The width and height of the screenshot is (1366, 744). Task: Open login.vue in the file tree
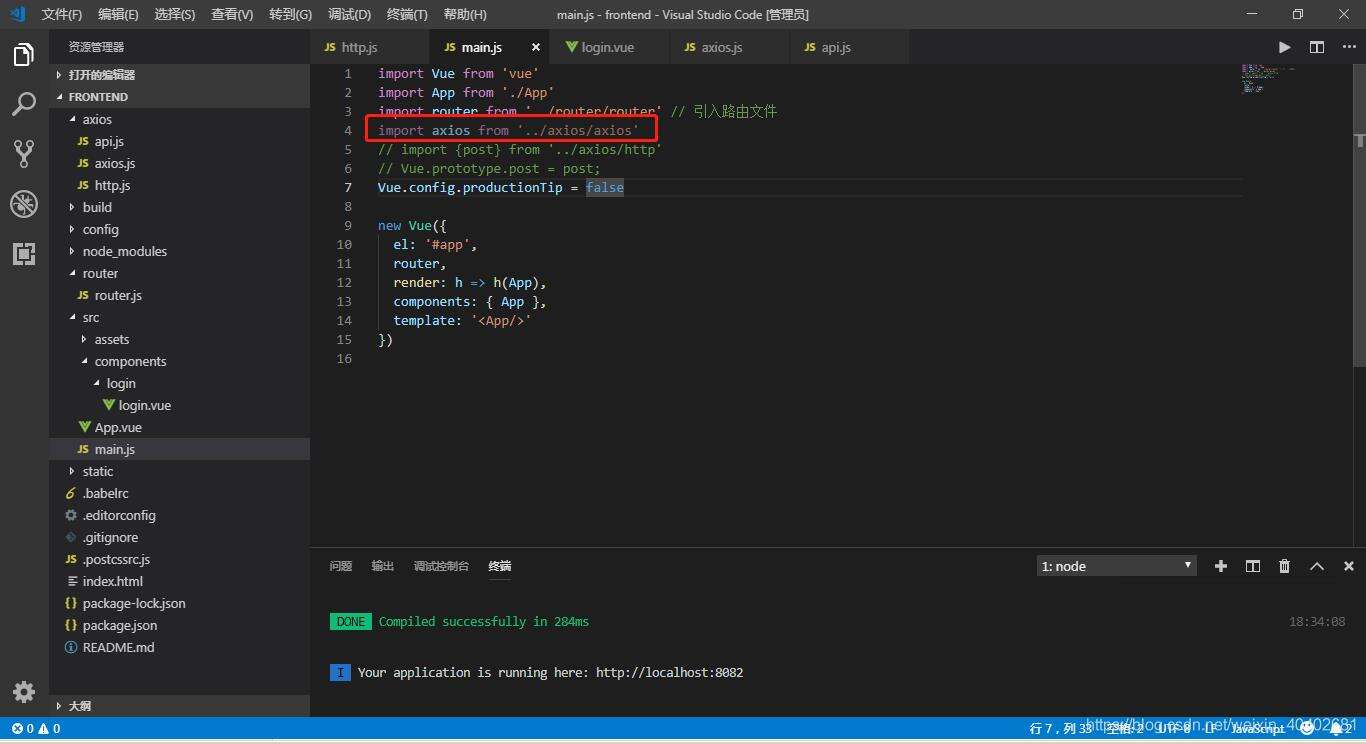click(x=180, y=405)
